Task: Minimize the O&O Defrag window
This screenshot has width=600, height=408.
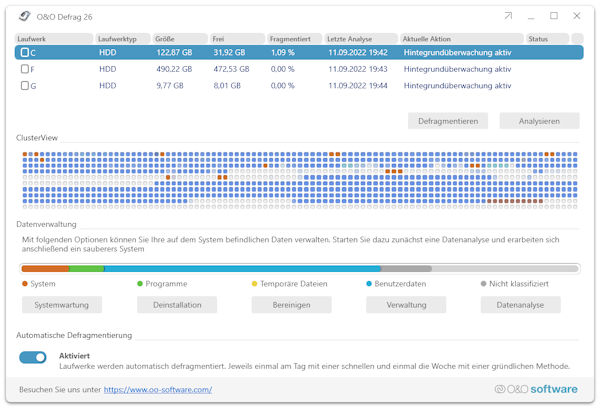Action: pyautogui.click(x=531, y=16)
